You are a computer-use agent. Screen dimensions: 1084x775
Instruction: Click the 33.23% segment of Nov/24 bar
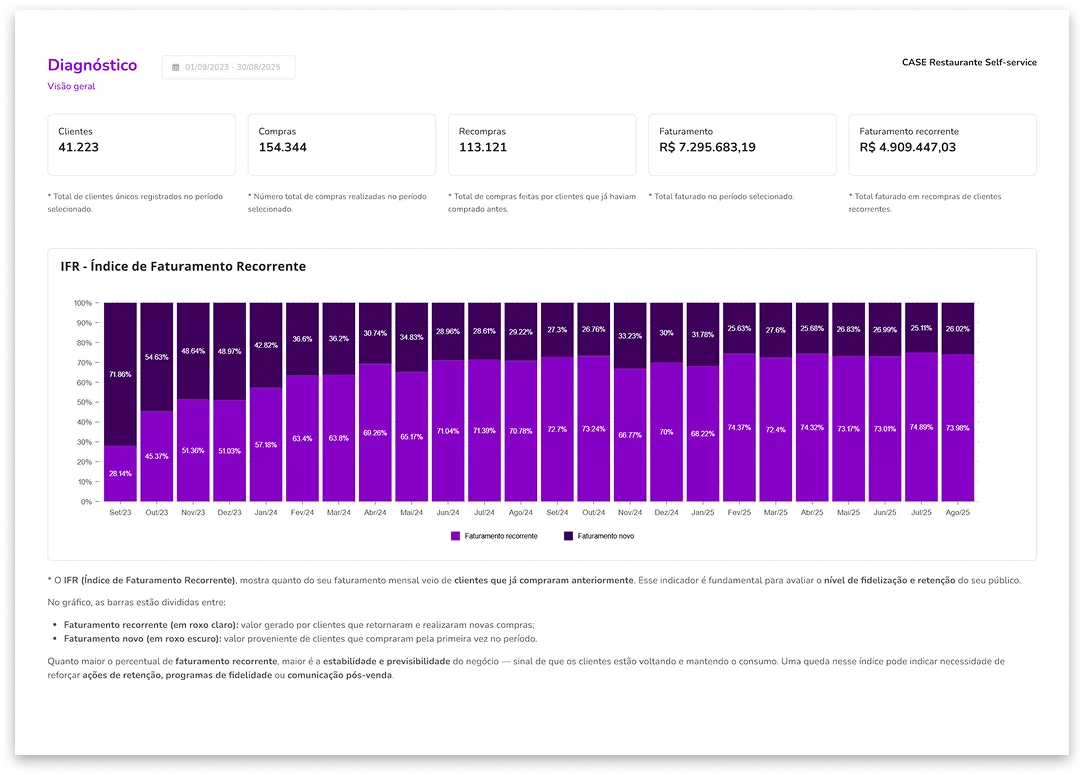click(x=629, y=336)
